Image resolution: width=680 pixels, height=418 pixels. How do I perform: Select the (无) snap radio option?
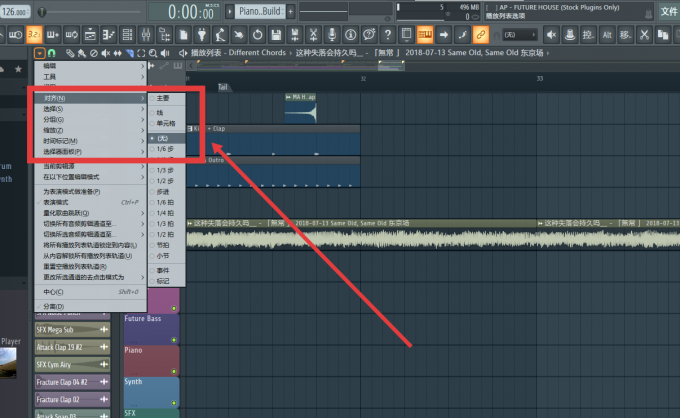[x=167, y=138]
